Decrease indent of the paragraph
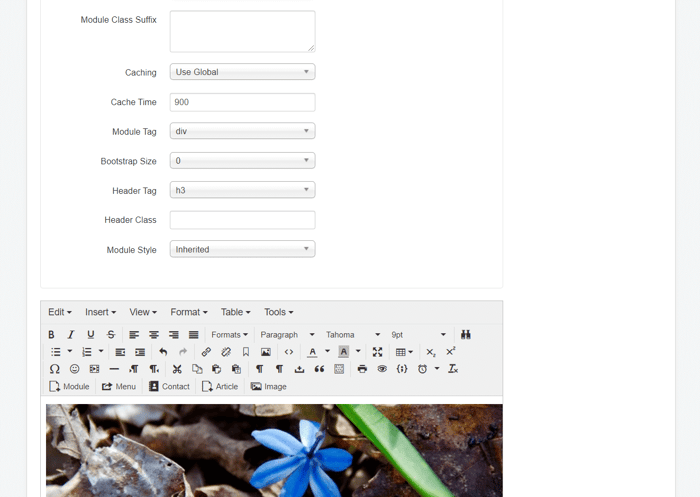Screen dimensions: 700x497 coord(120,352)
